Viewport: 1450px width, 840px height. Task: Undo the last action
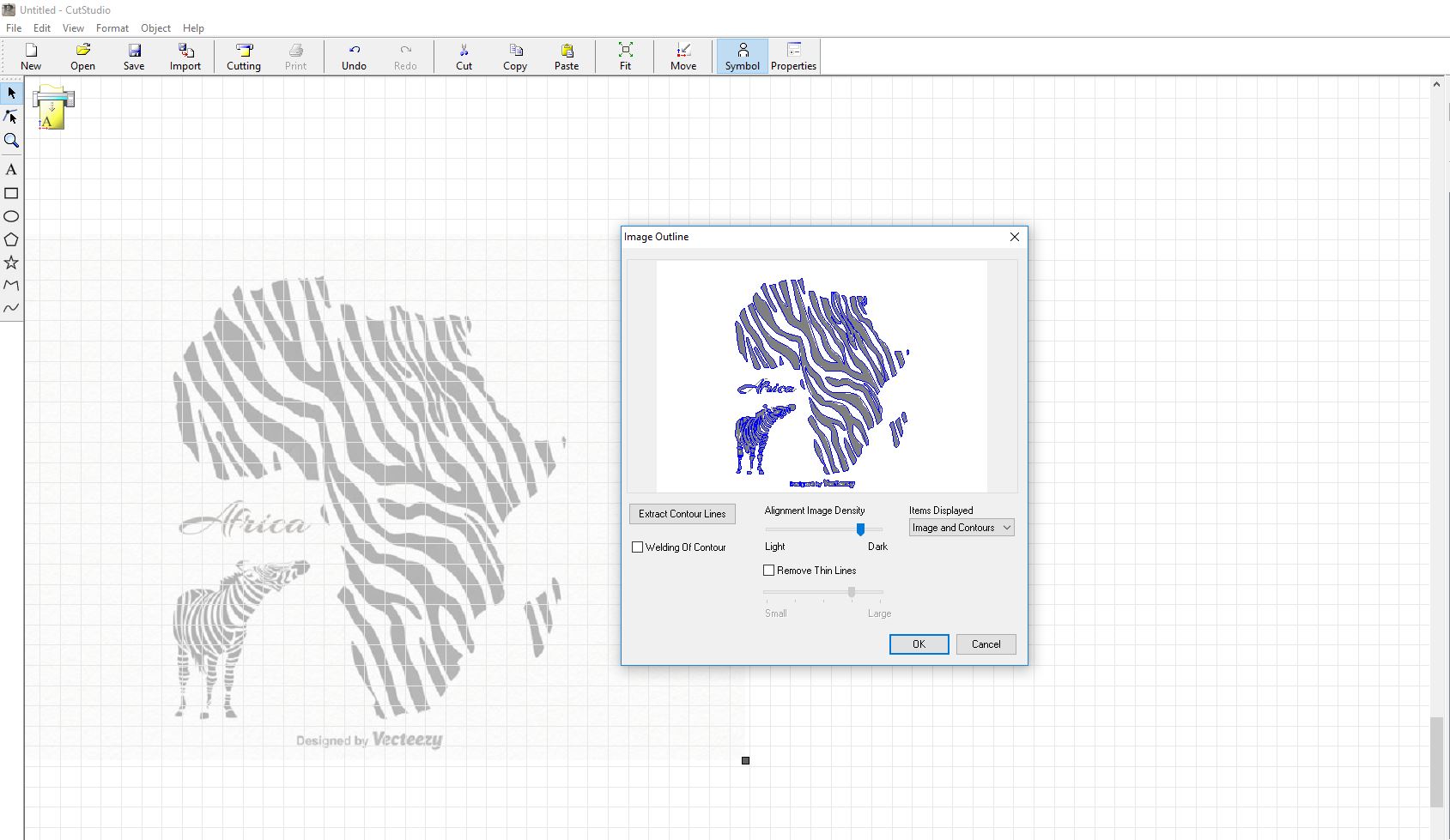pyautogui.click(x=354, y=57)
